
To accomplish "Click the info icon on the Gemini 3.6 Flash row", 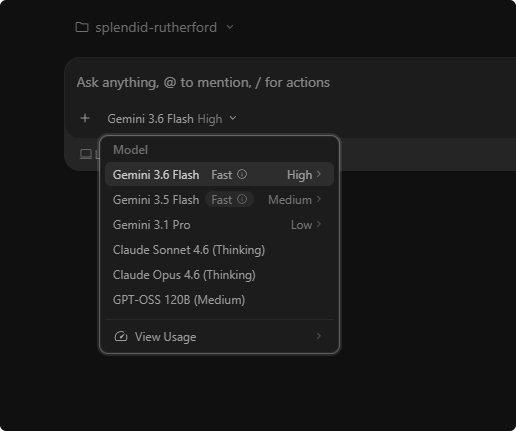I will 242,174.
